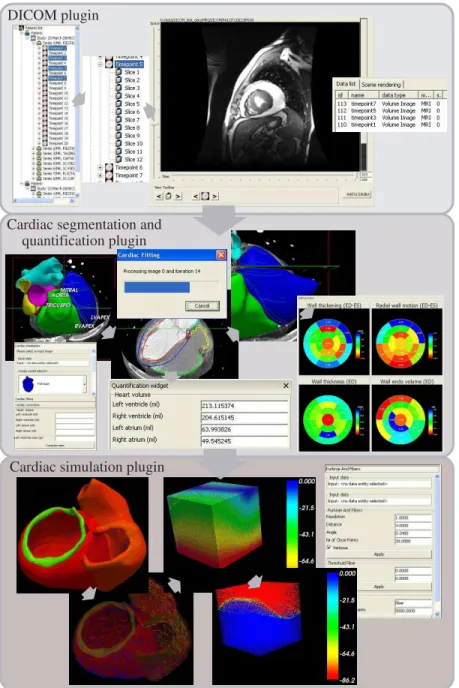Click the Left atrium (ml) value field

tap(244, 429)
